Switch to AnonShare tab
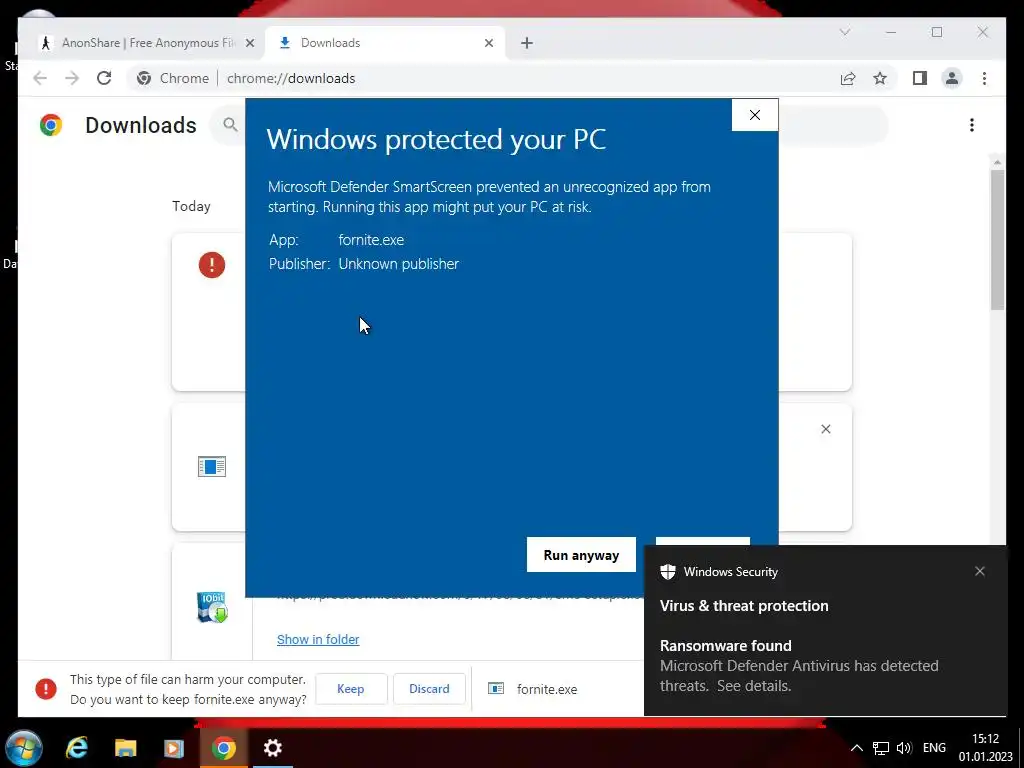Viewport: 1024px width, 768px height. [145, 43]
